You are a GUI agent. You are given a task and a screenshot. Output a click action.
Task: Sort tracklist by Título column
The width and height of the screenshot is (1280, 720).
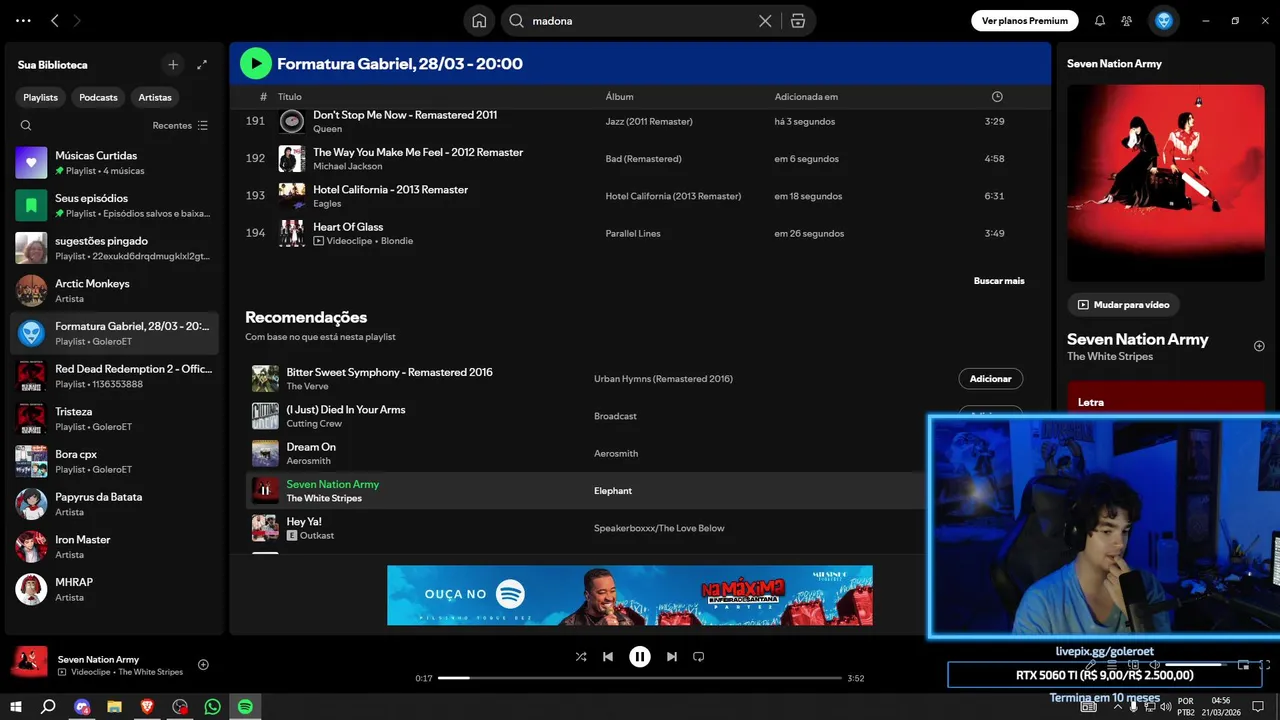(289, 97)
